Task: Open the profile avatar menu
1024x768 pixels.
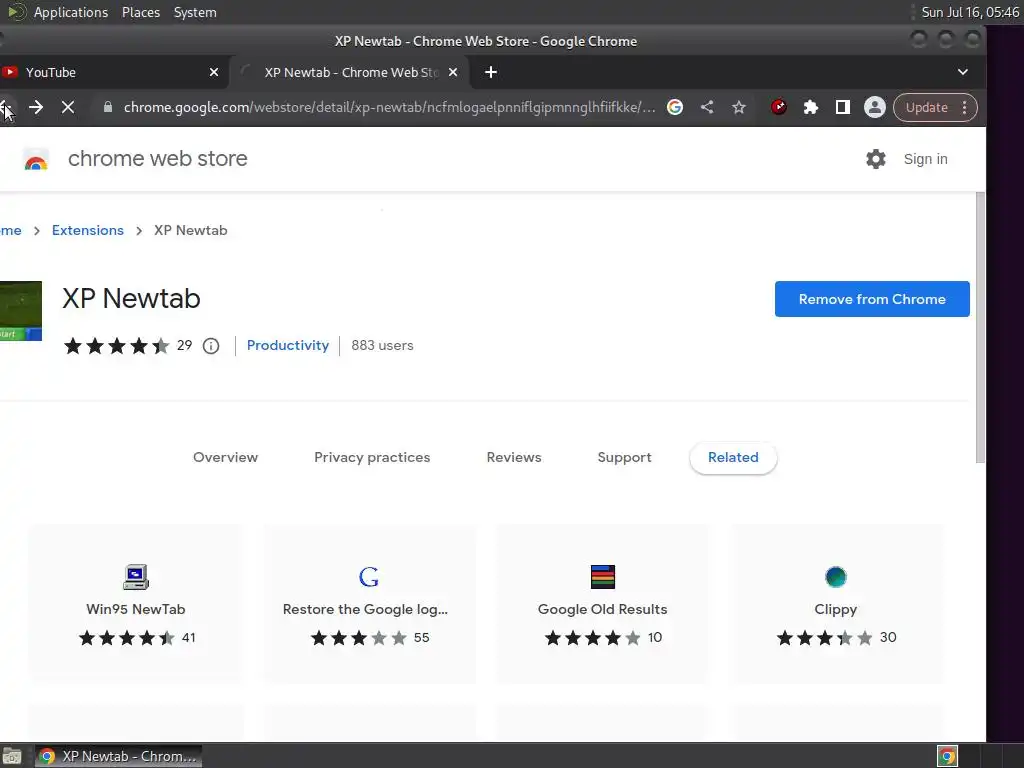Action: (x=874, y=107)
